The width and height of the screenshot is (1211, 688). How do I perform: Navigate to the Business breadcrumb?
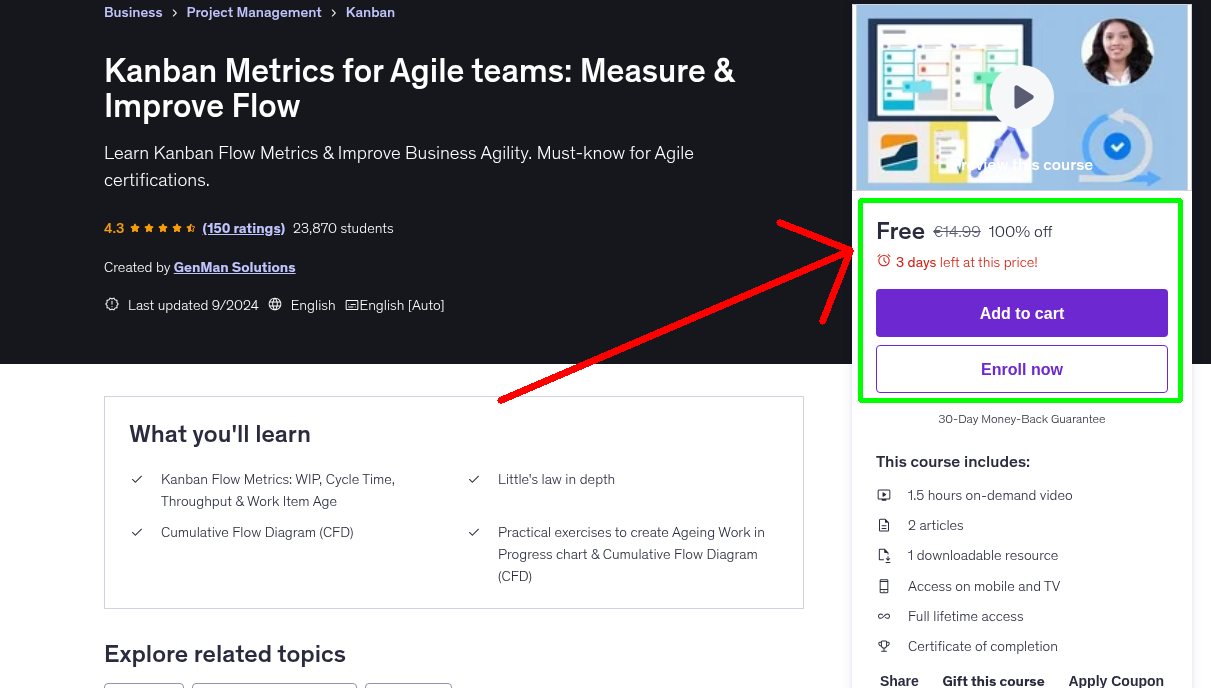click(133, 12)
